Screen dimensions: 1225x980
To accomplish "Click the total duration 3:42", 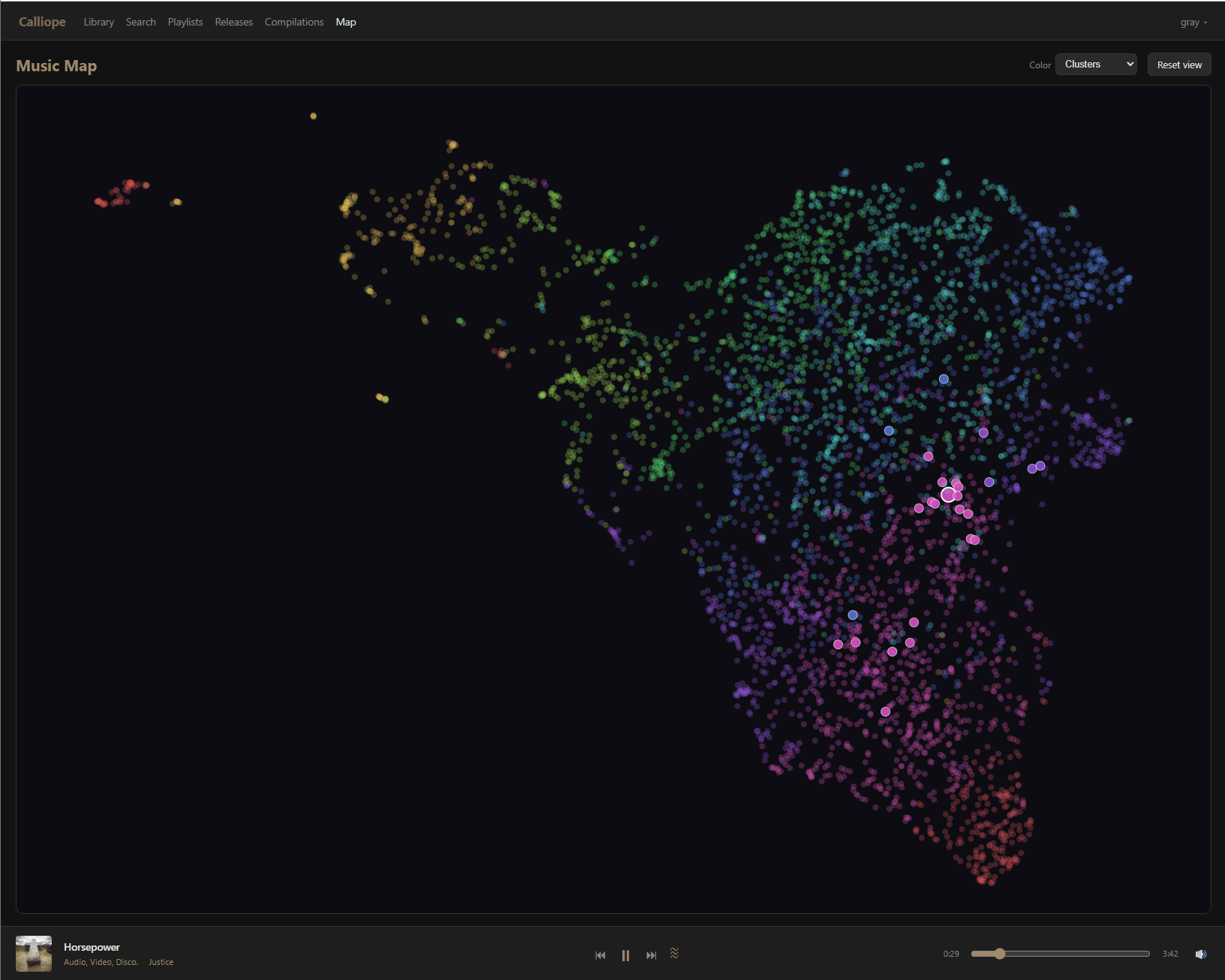I will (1170, 954).
